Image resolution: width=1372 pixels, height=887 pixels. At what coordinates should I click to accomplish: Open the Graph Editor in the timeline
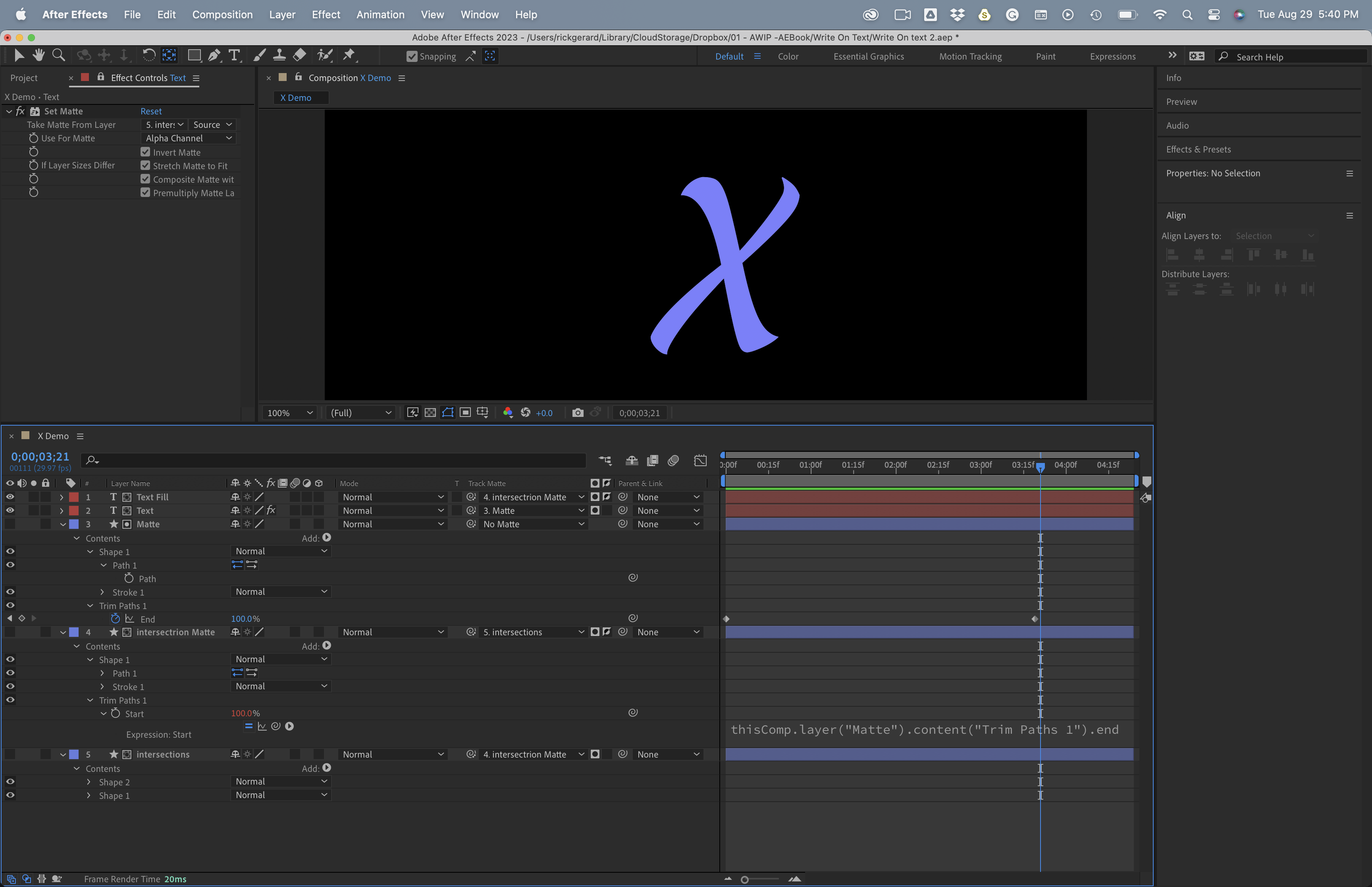tap(701, 461)
